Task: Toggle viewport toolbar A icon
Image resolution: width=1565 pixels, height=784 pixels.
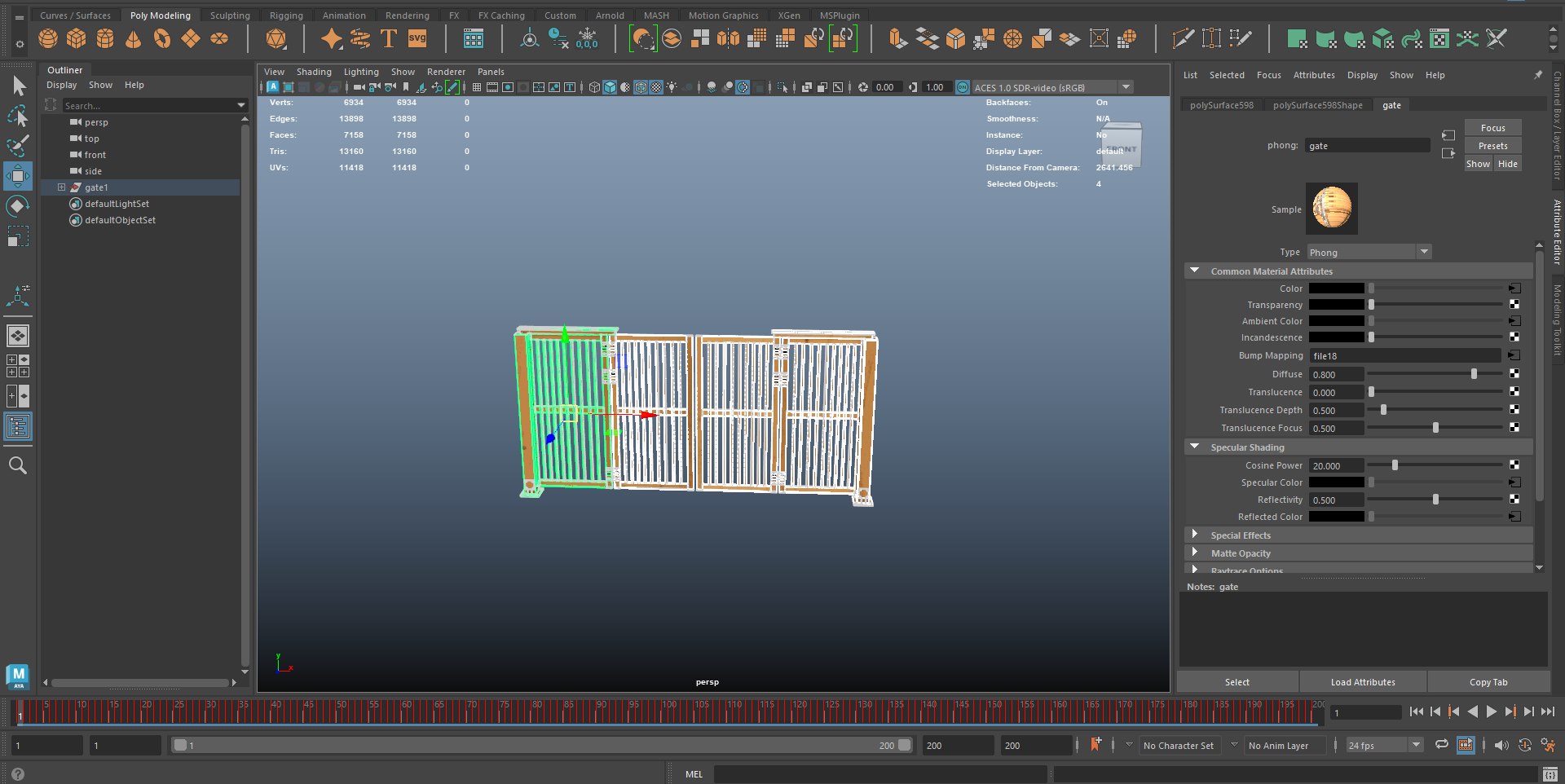Action: pyautogui.click(x=272, y=87)
